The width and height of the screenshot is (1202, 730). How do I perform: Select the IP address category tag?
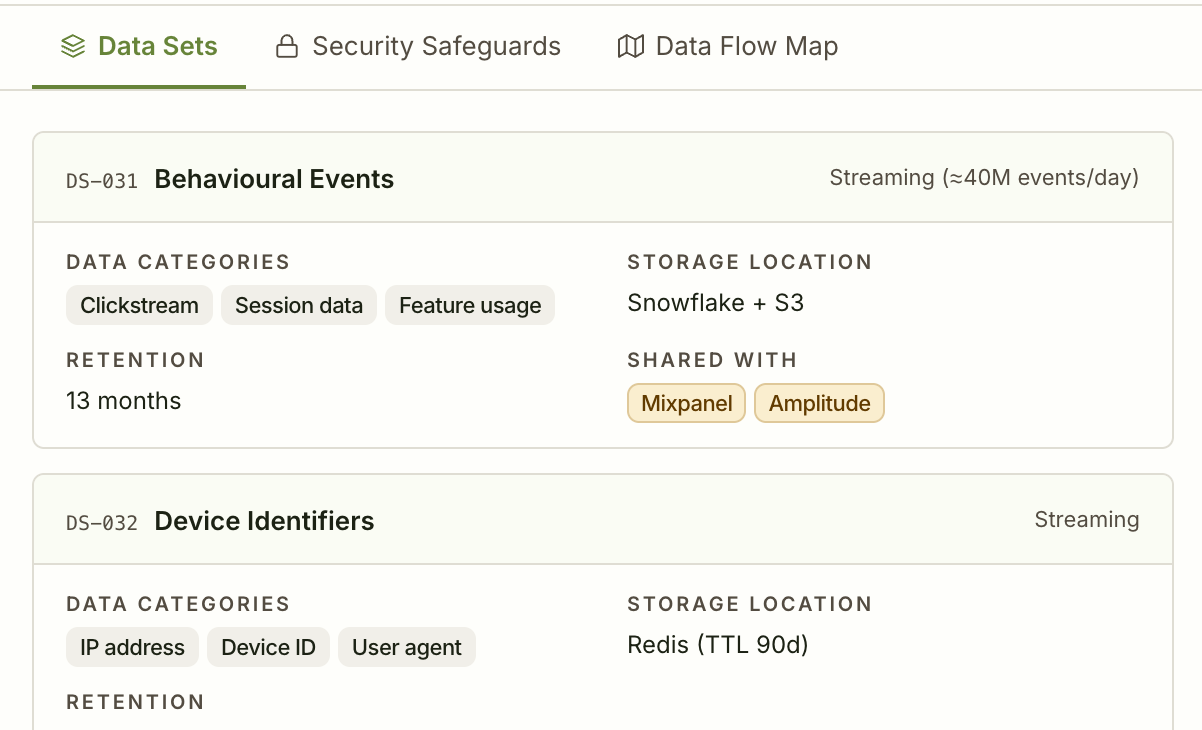pos(132,648)
